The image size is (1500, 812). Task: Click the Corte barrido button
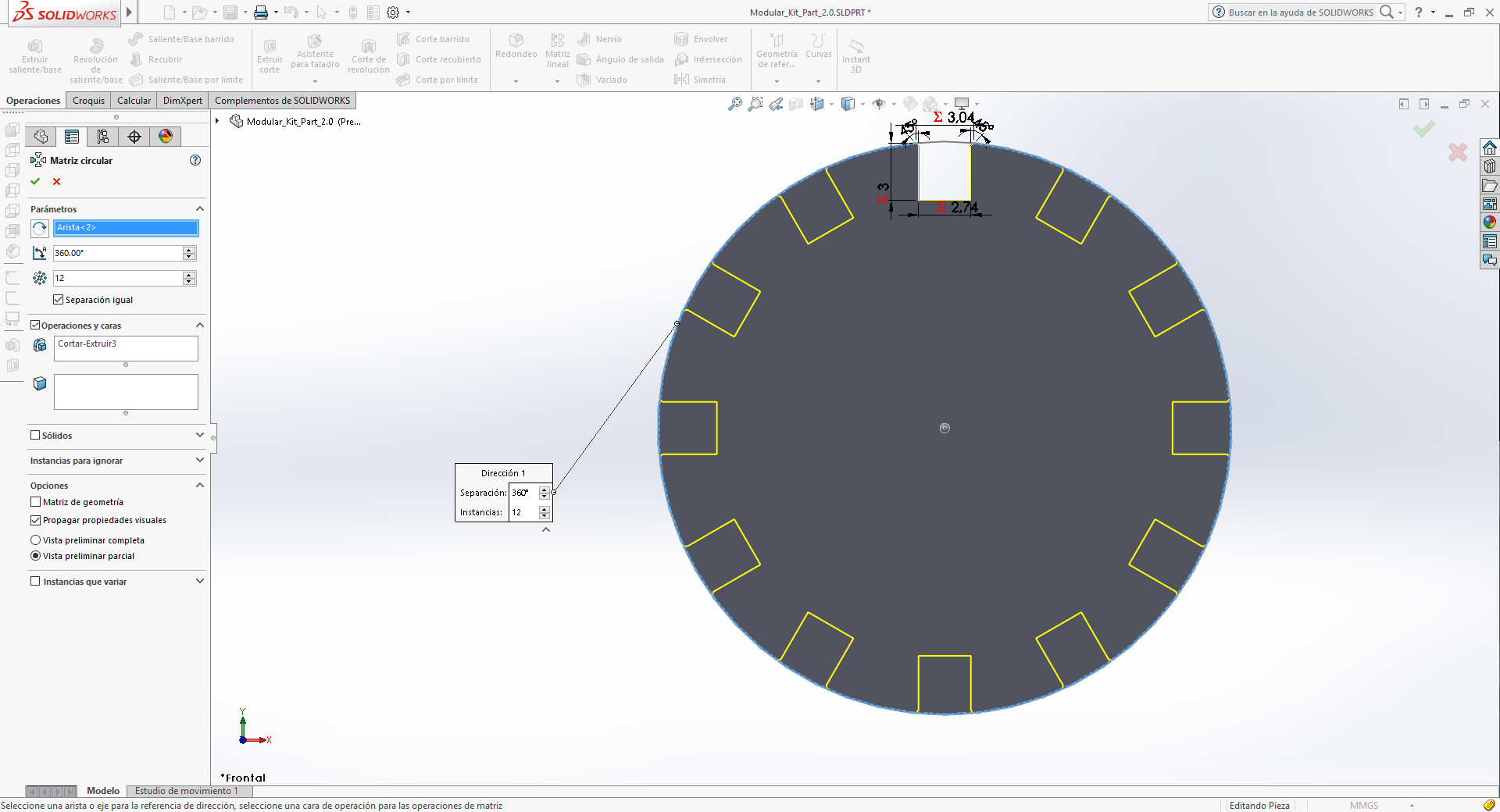pyautogui.click(x=433, y=39)
